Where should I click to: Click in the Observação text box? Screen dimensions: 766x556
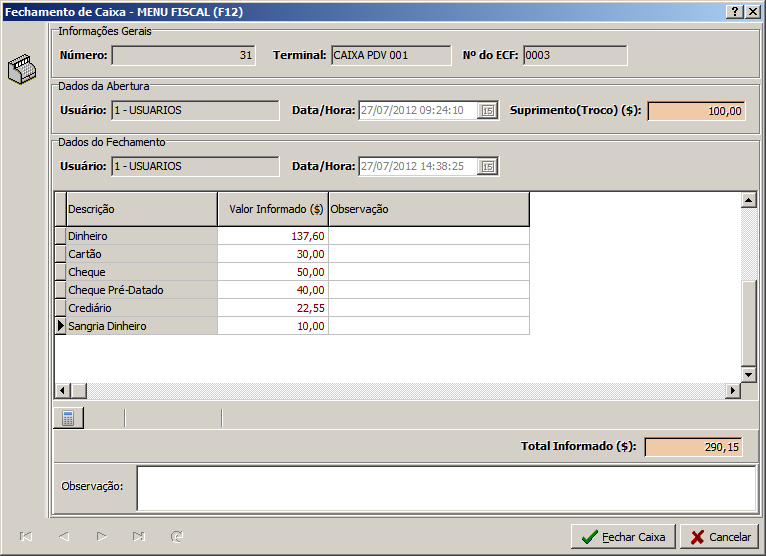point(446,487)
